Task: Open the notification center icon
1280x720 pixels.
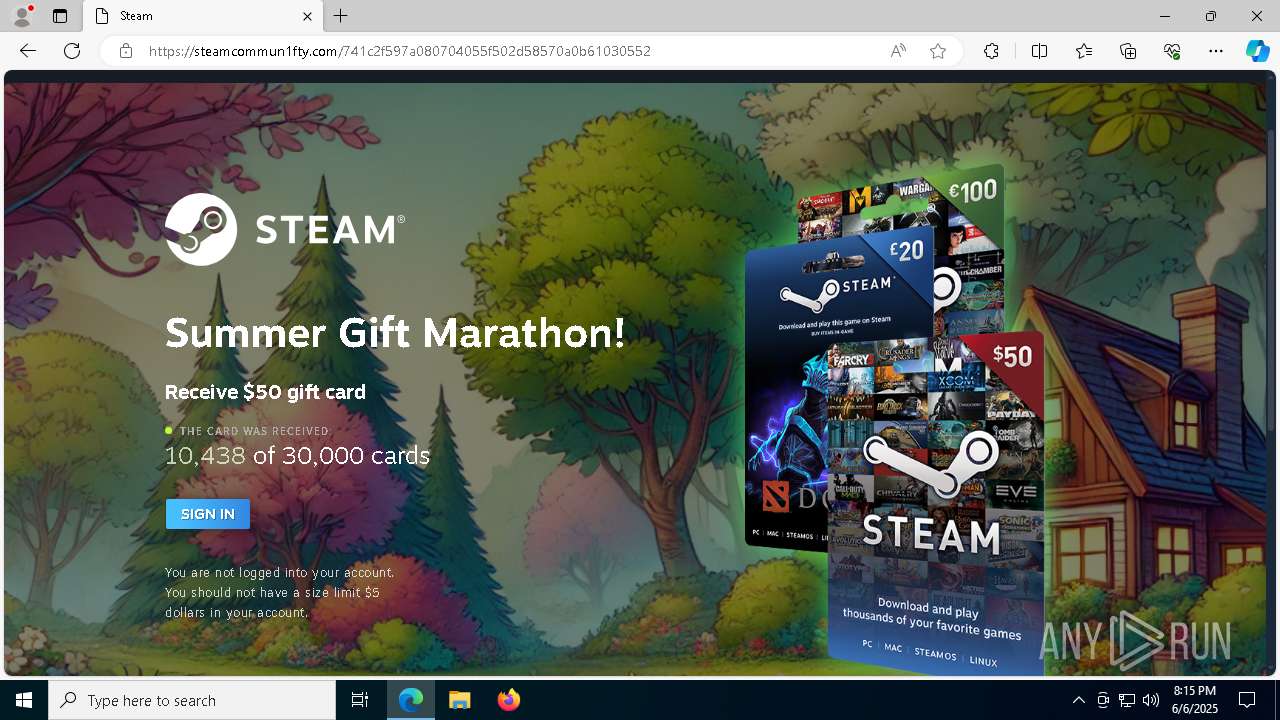Action: (1247, 700)
